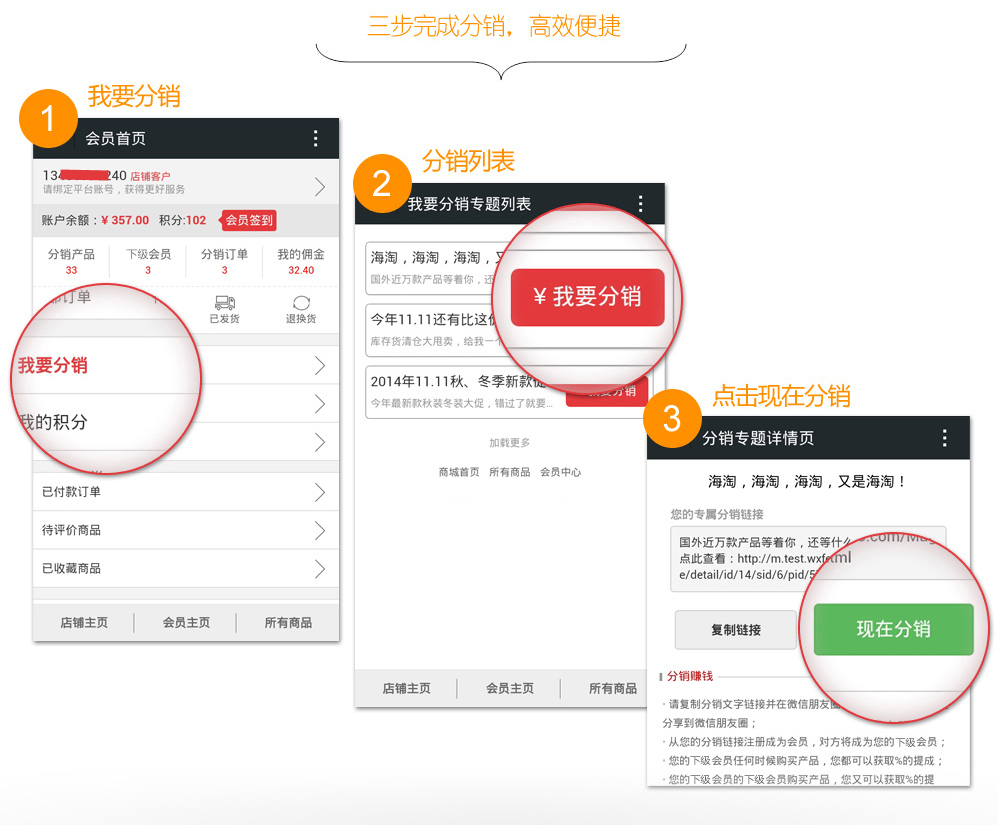The height and width of the screenshot is (825, 1000).
Task: Tap the red 会员签到 badge
Action: click(248, 220)
